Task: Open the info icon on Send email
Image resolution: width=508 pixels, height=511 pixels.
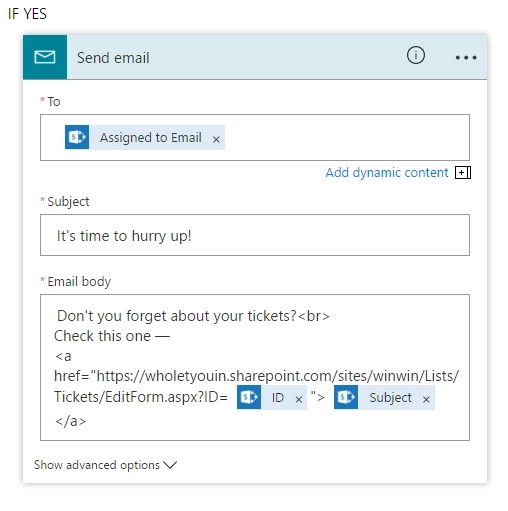Action: click(x=415, y=55)
